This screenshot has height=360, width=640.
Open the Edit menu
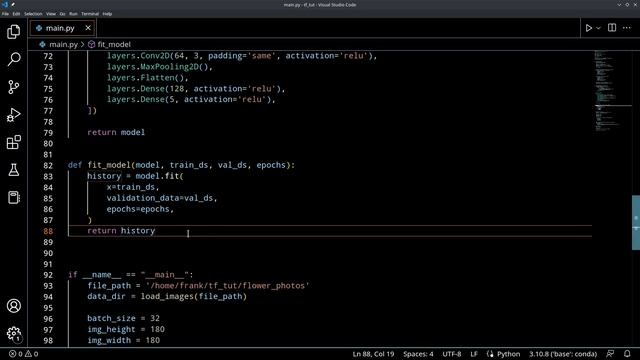coord(16,13)
